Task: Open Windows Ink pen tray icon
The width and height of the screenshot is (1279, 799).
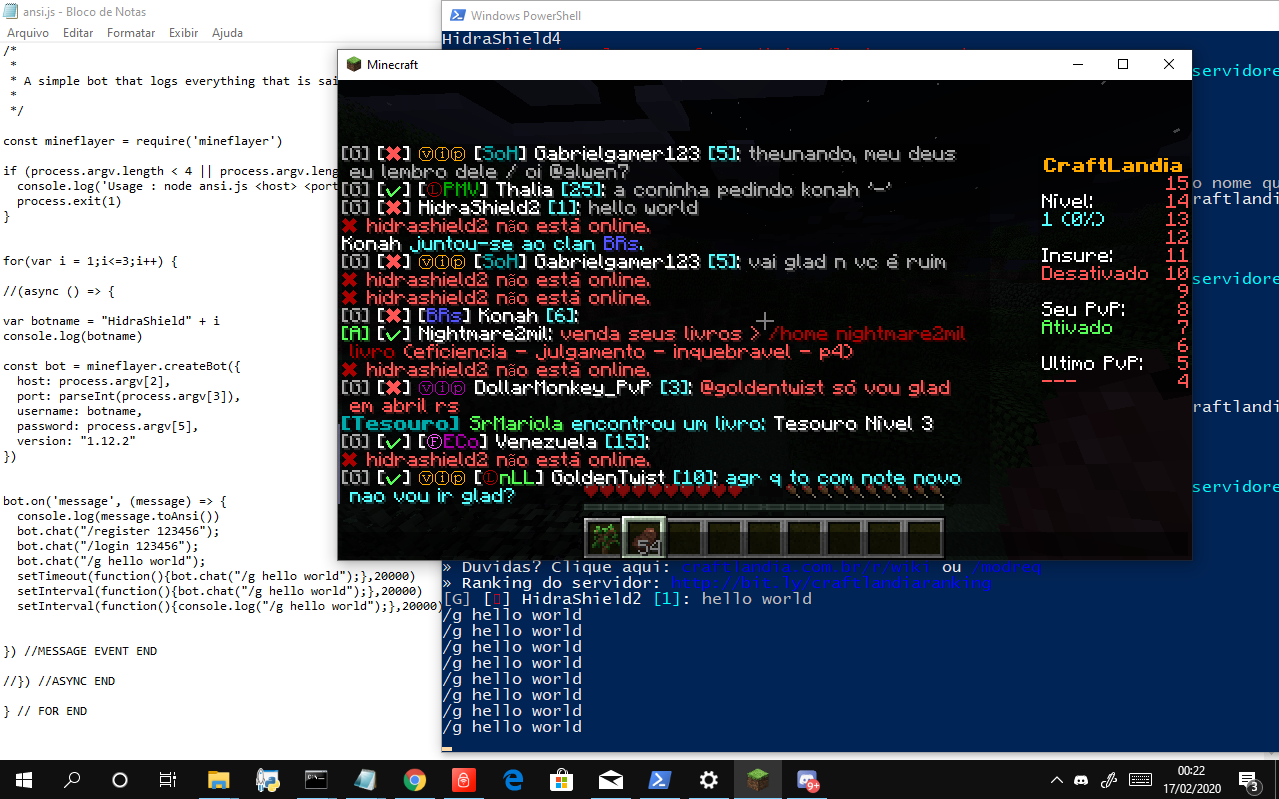Action: [x=1108, y=780]
